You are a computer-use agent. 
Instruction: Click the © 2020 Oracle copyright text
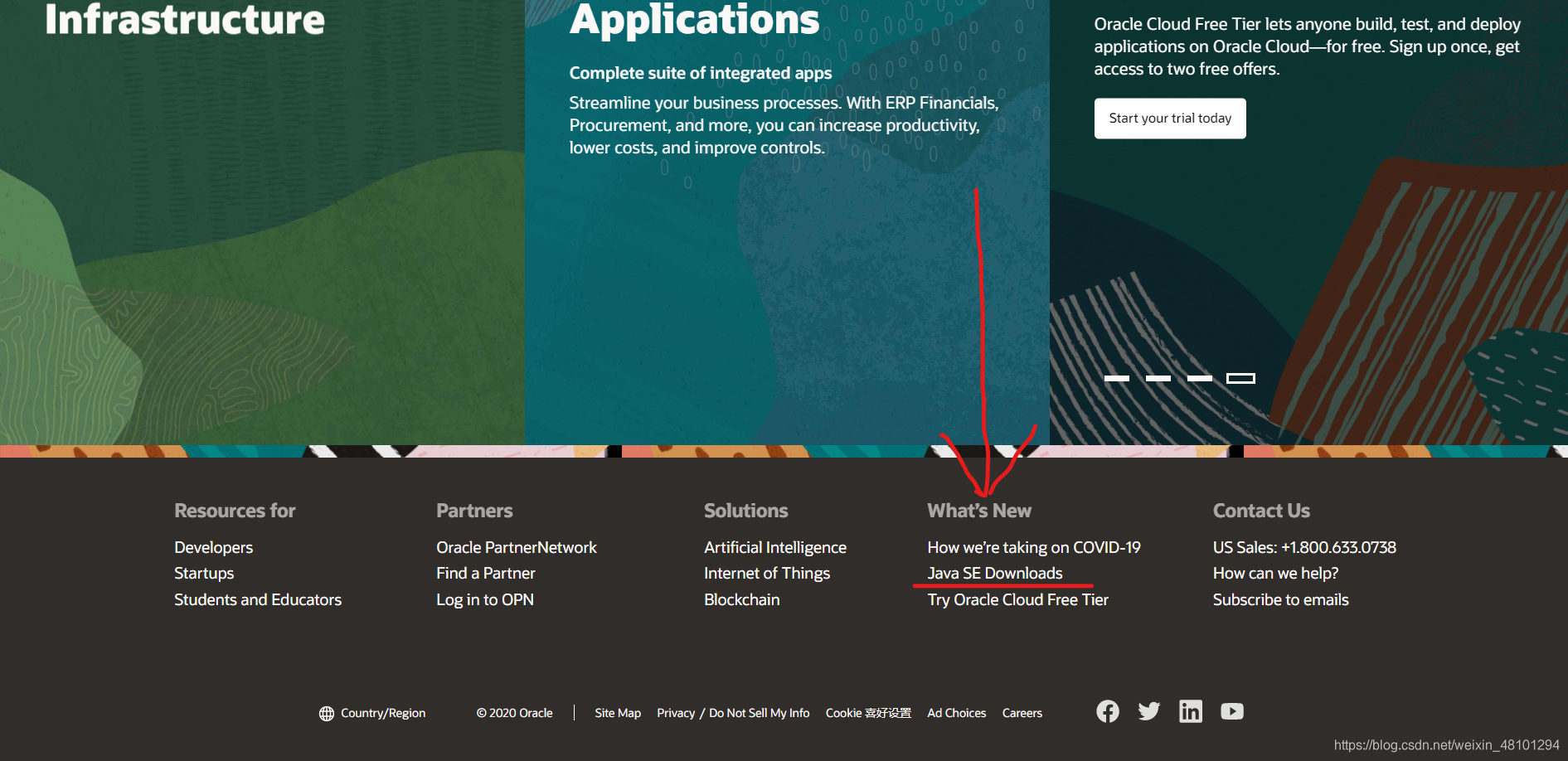click(x=514, y=713)
